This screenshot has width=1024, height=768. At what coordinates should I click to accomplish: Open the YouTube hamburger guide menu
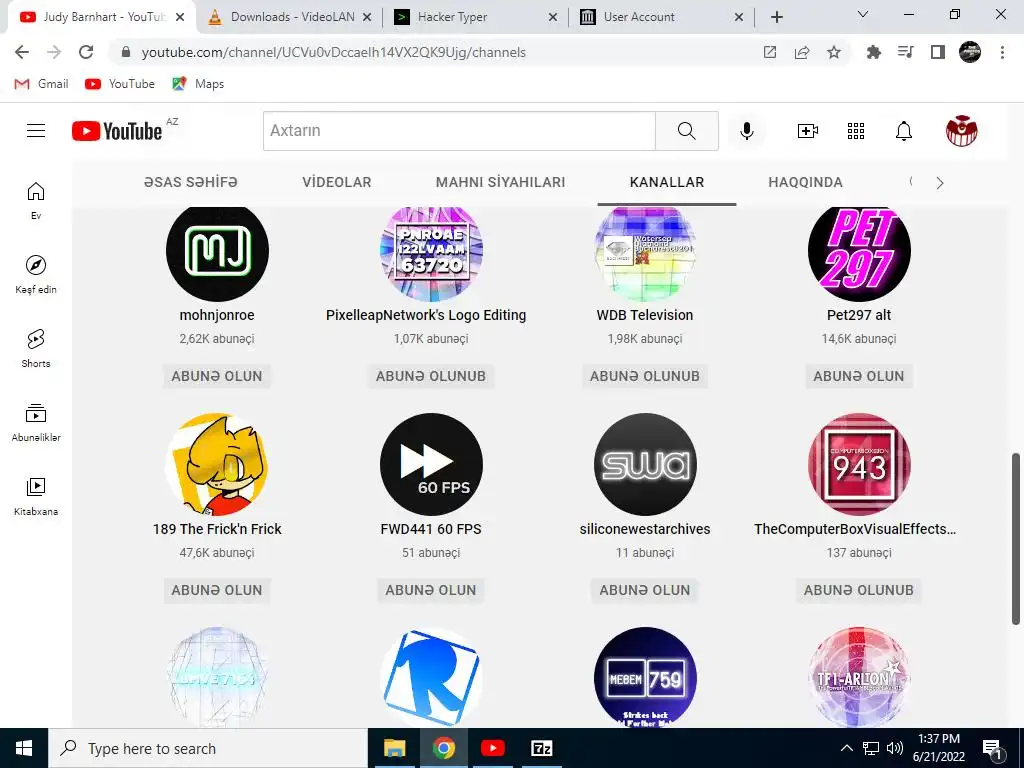pos(36,131)
